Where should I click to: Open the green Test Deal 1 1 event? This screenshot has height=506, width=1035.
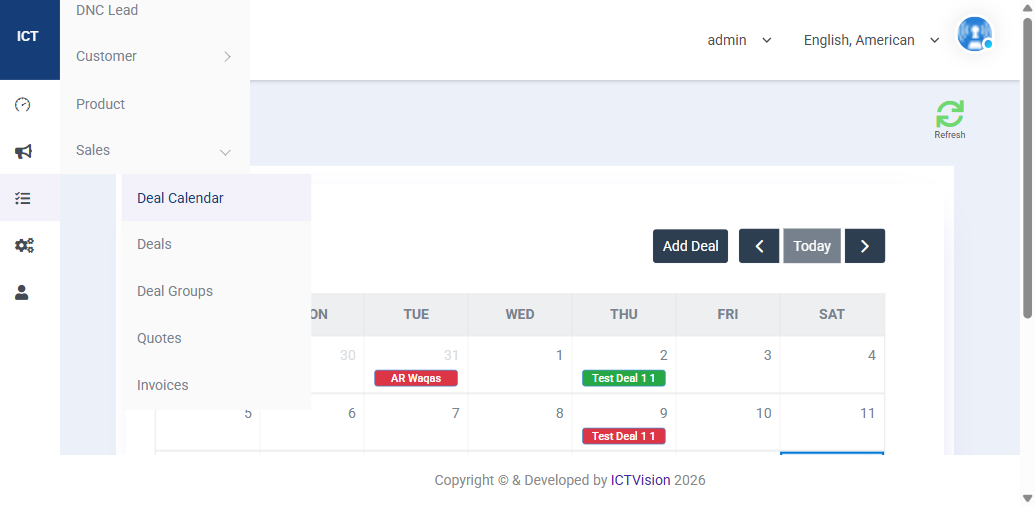pos(624,378)
